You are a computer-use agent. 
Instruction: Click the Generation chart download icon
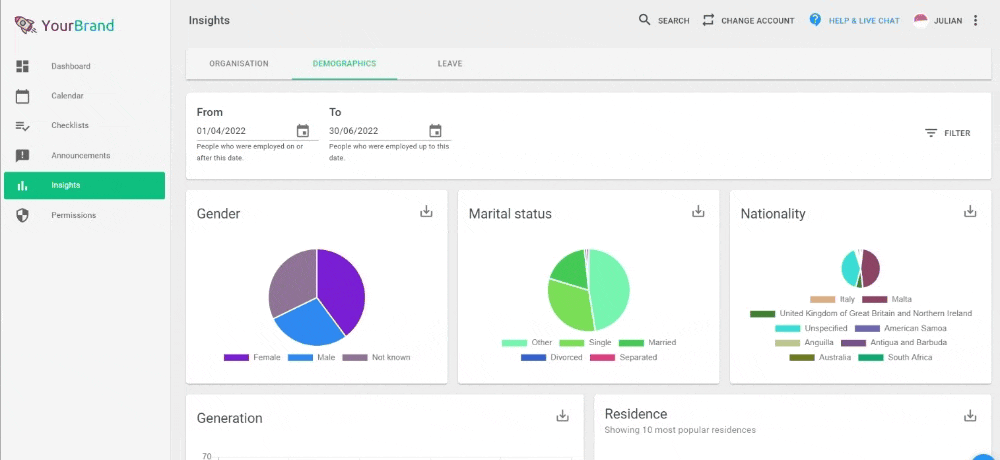click(562, 416)
